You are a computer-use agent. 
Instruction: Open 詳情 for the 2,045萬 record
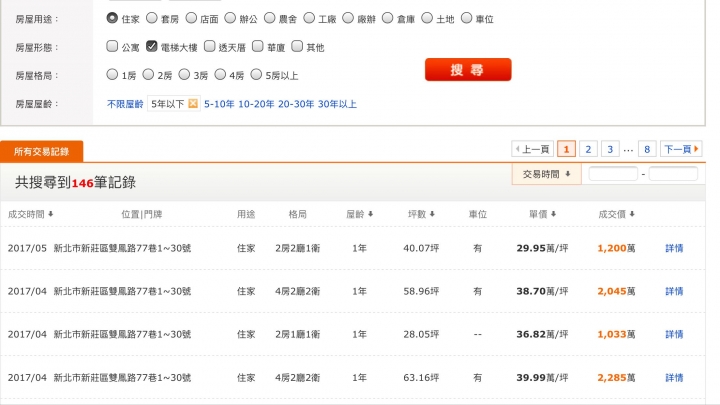tap(674, 292)
